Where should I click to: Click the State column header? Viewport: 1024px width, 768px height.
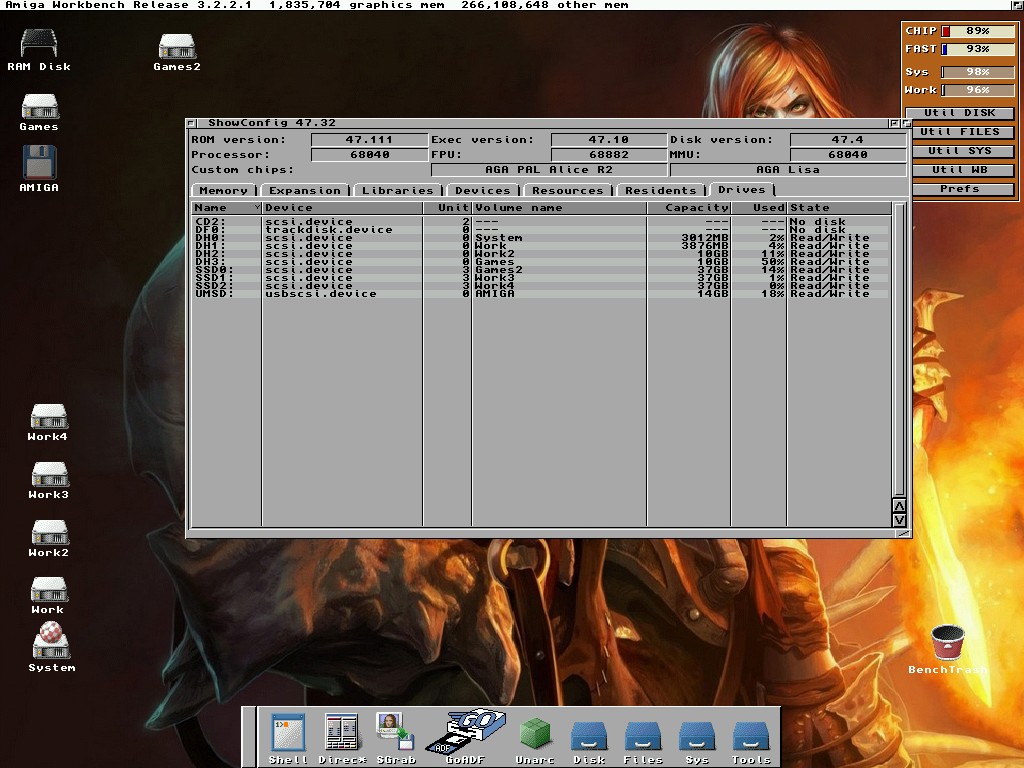coord(839,208)
